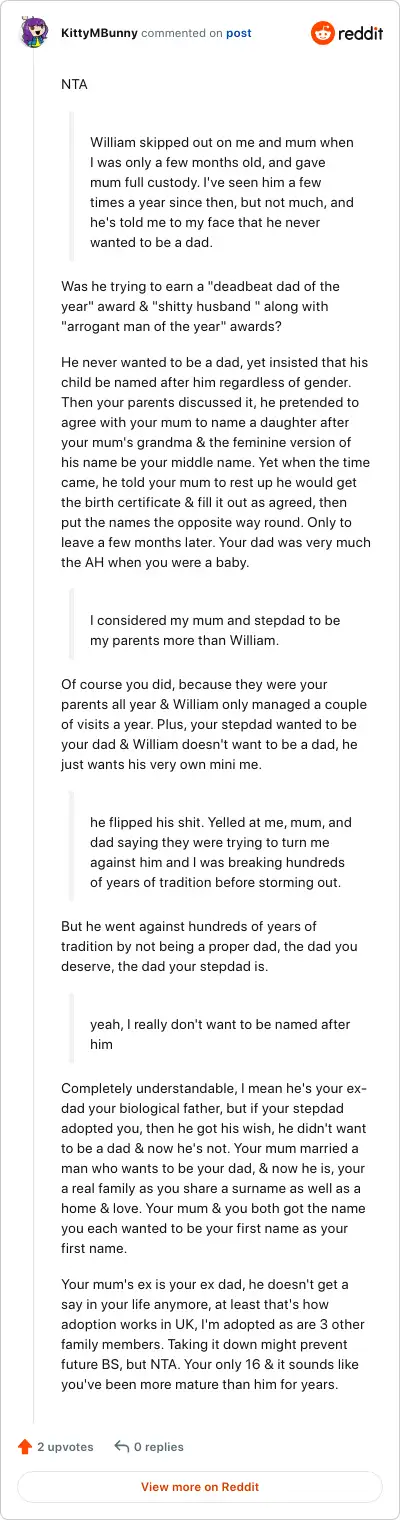
Task: Click the reply arrow icon
Action: pyautogui.click(x=122, y=1446)
